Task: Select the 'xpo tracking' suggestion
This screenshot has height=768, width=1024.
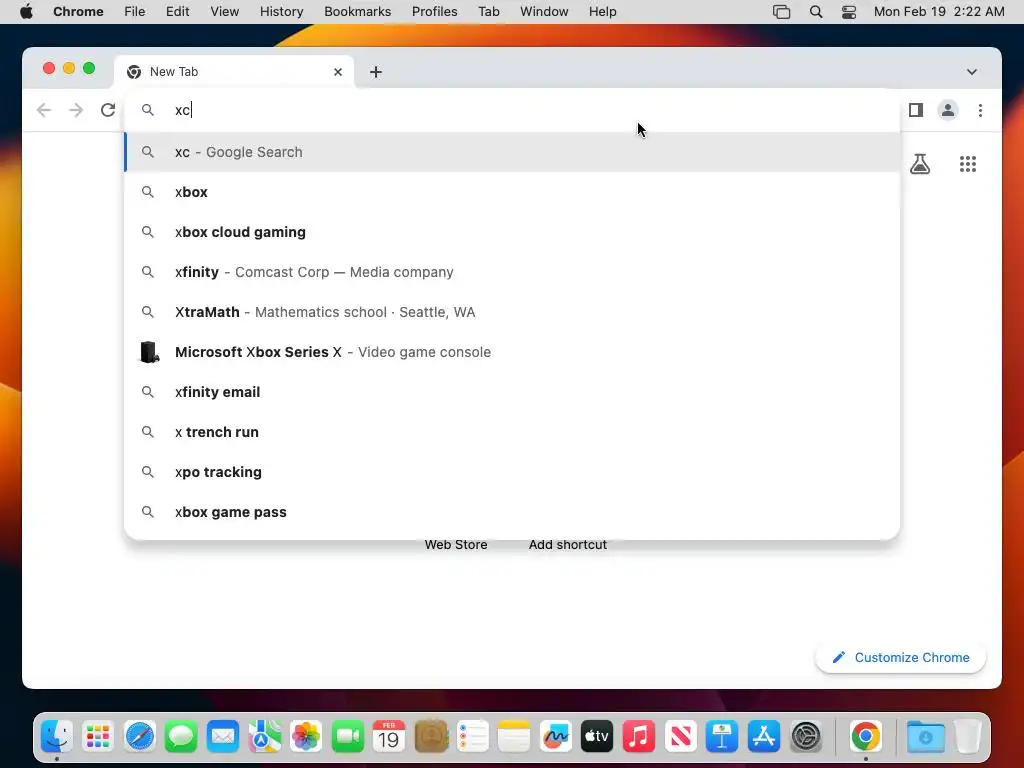Action: click(512, 472)
